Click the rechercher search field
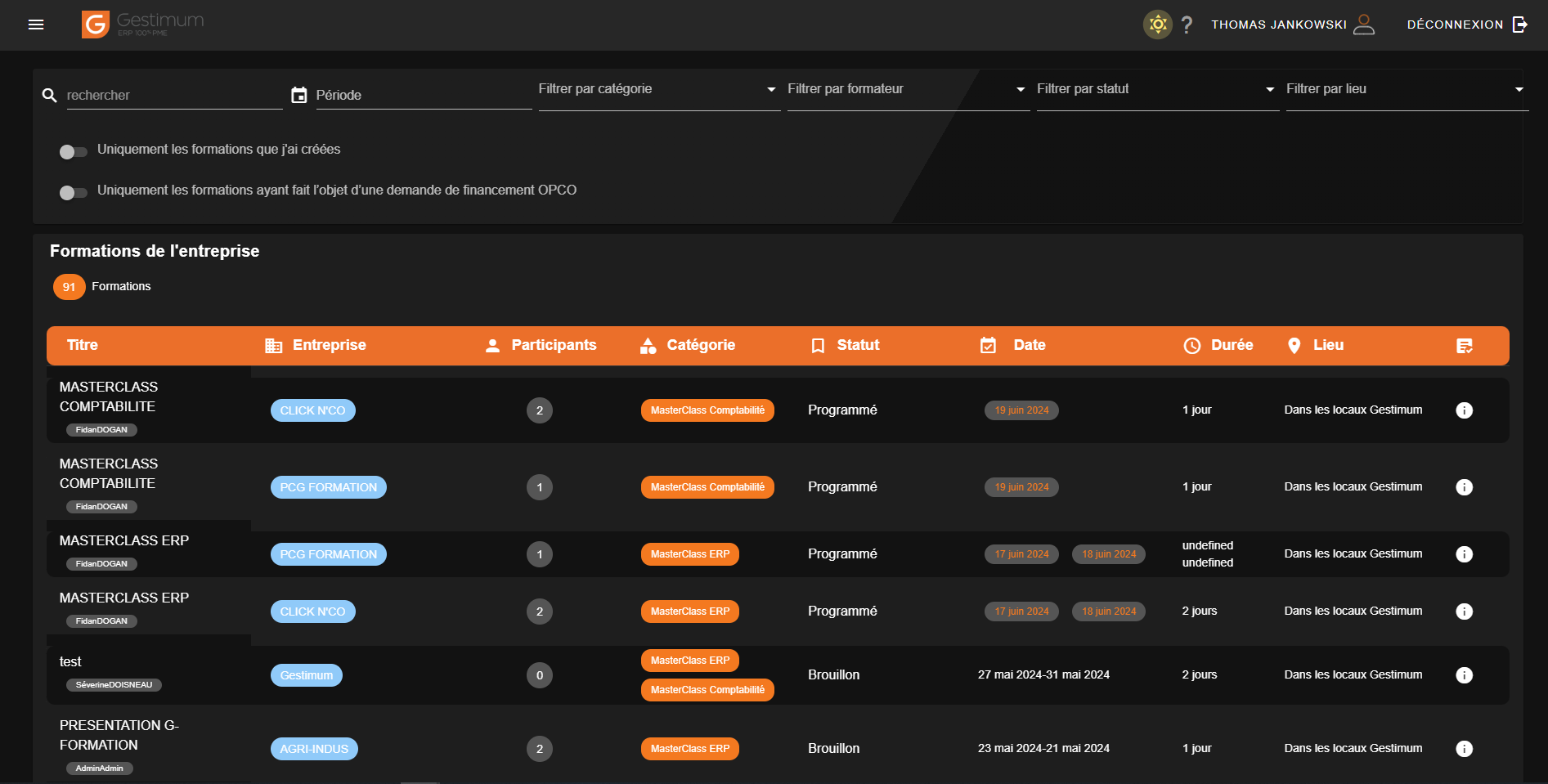Screen dimensions: 1548x784 (173, 96)
